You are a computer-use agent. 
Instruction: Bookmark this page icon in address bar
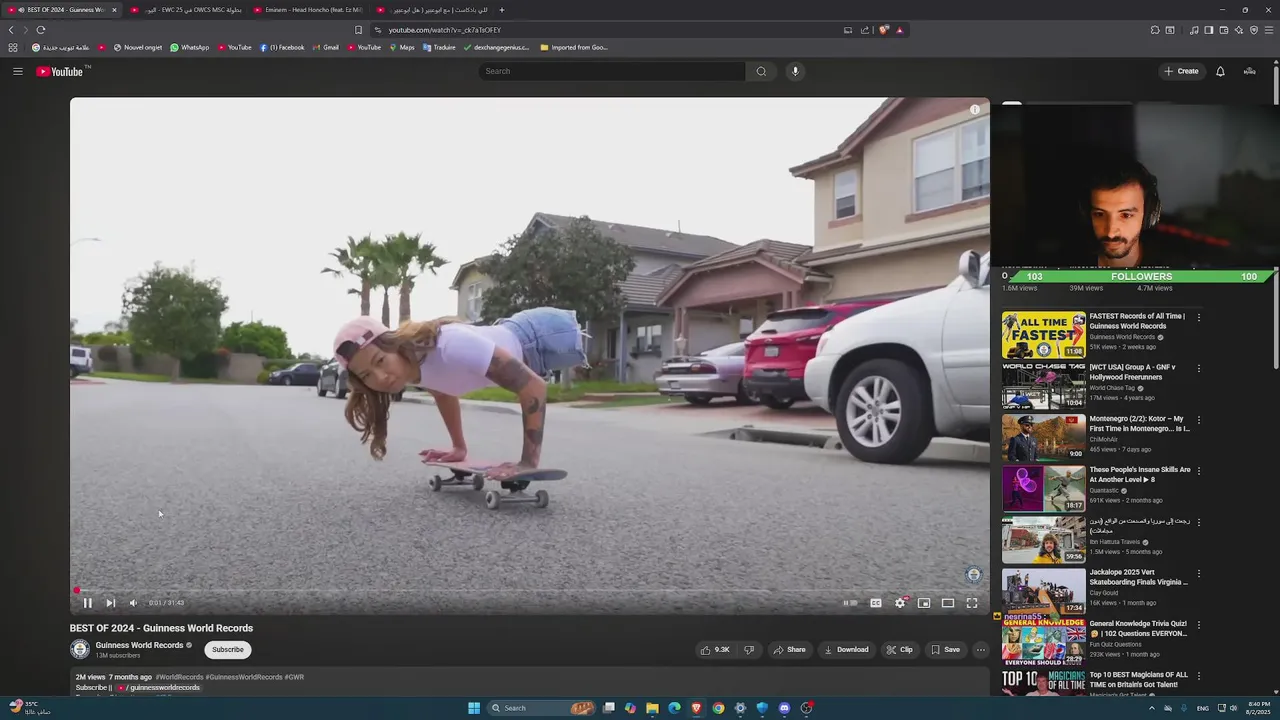(x=358, y=30)
